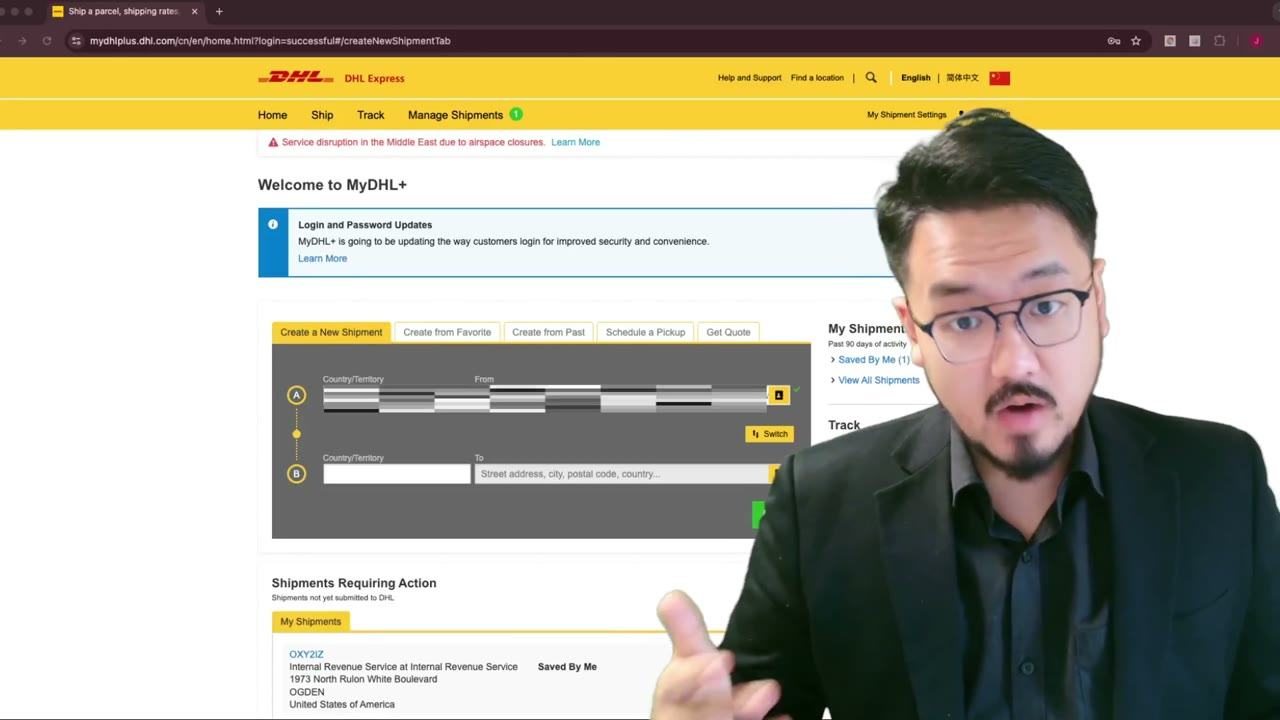Screen dimensions: 1280x720
Task: Open shipment OXY2IZ
Action: point(306,654)
